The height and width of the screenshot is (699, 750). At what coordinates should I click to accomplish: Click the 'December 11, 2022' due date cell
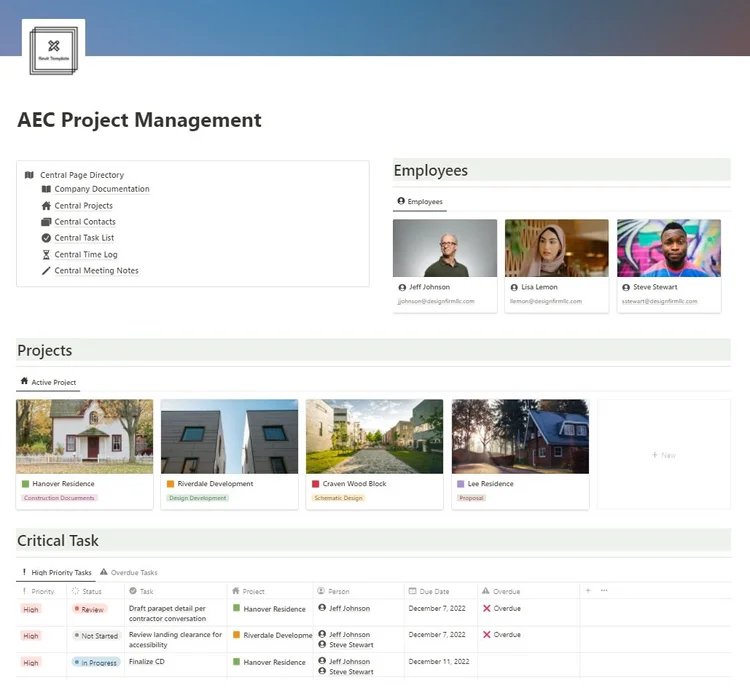click(x=439, y=662)
